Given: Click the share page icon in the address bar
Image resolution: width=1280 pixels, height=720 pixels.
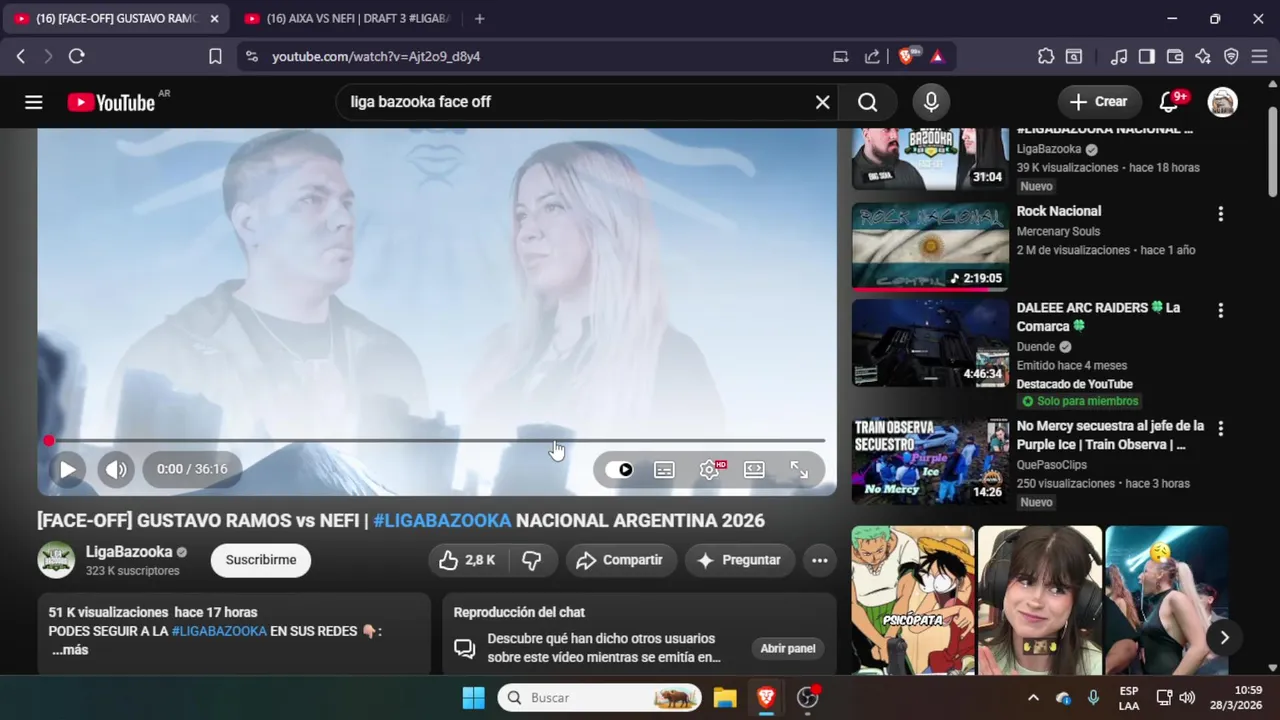Looking at the screenshot, I should [872, 57].
